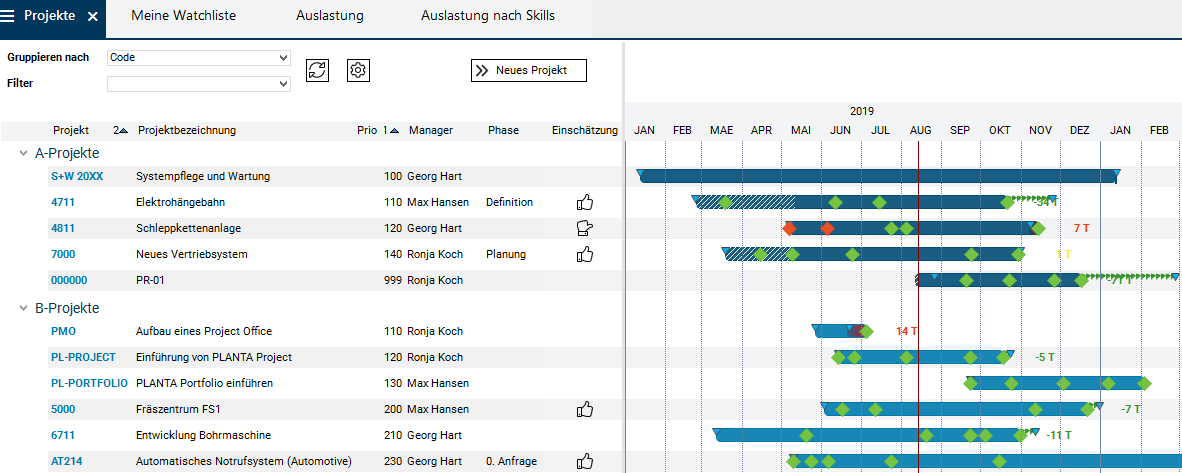Click thumbs-up icon for Automatisches Notrufsystem
1182x473 pixels.
point(585,461)
